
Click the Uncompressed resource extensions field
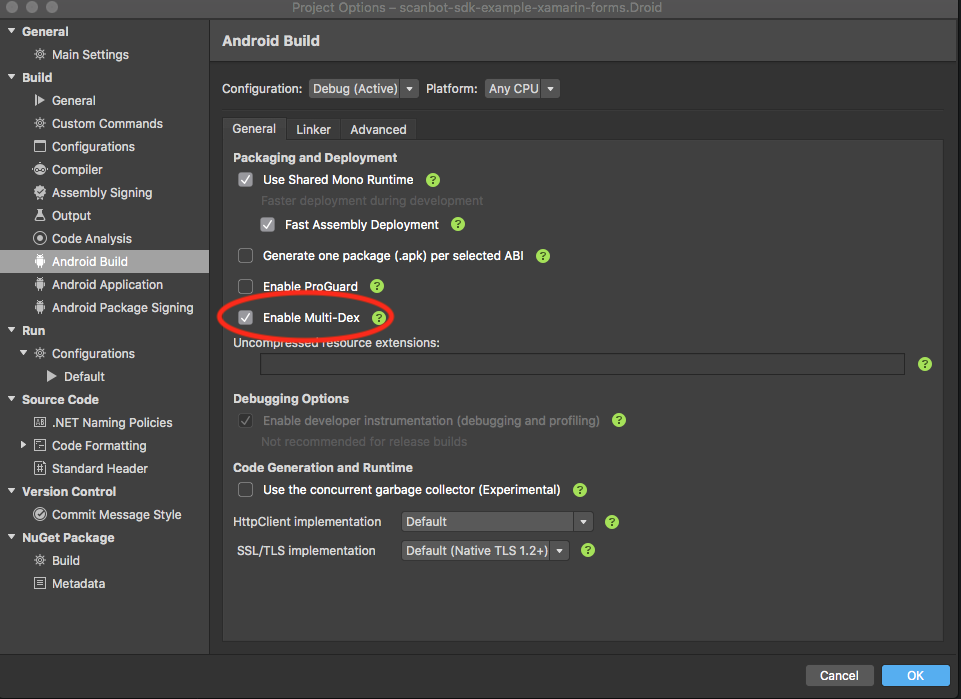[x=581, y=364]
